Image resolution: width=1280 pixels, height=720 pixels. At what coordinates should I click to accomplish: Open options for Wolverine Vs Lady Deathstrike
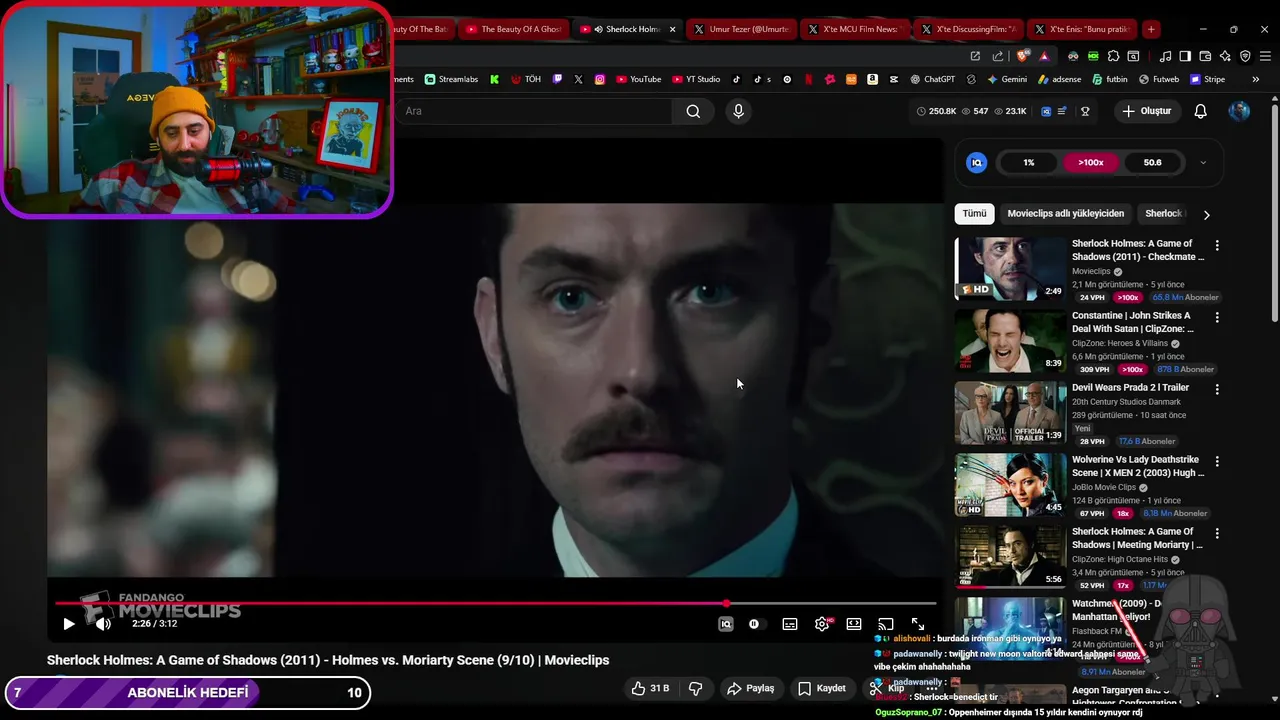coord(1217,461)
